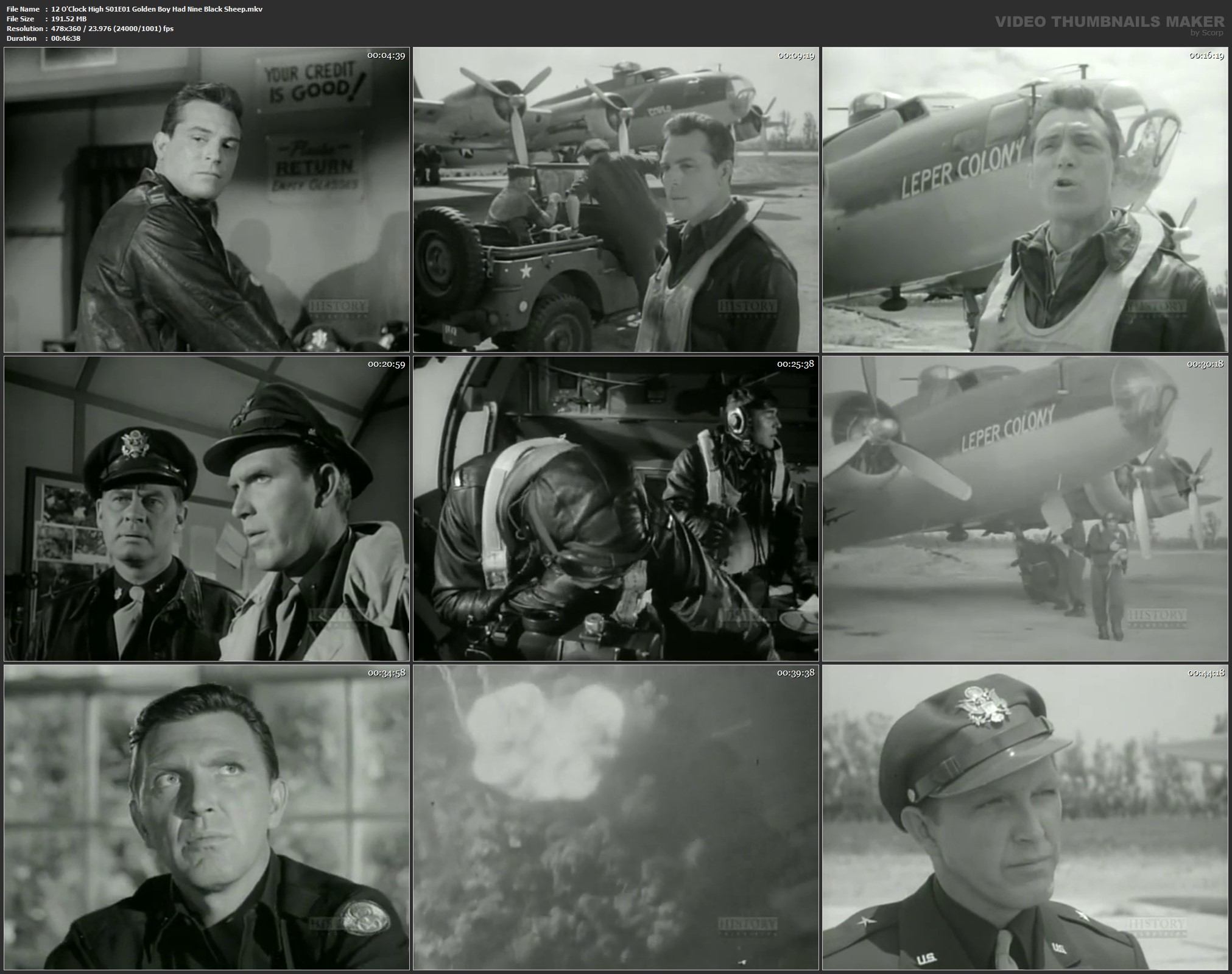Click the 00:34:58 close-up face thumbnail
1232x974 pixels.
(206, 817)
